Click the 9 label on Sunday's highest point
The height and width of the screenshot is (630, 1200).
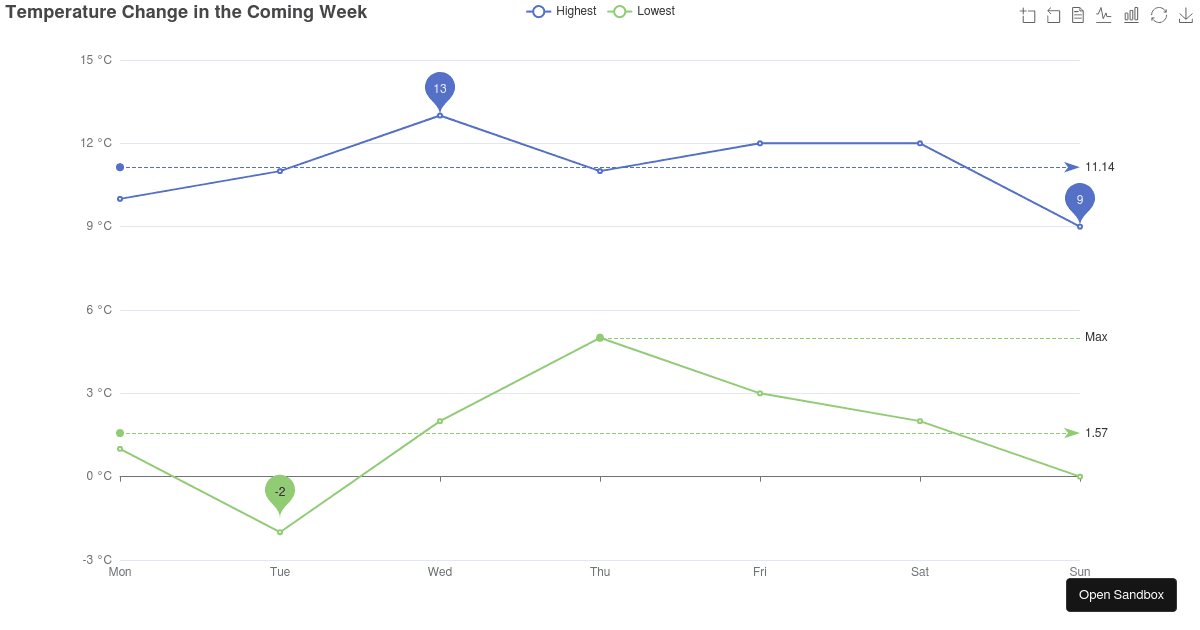pyautogui.click(x=1080, y=199)
